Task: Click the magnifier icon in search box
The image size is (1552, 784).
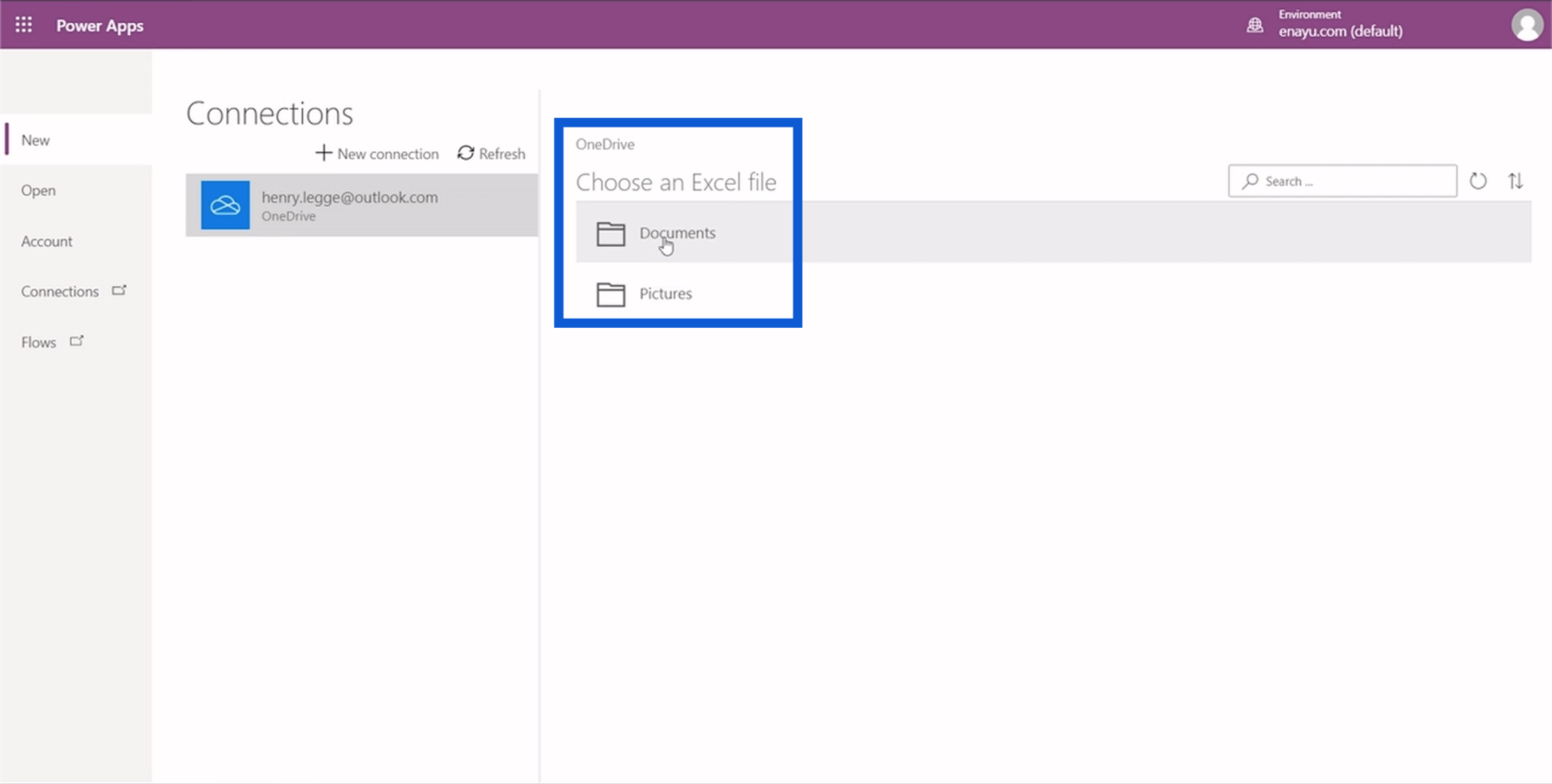Action: tap(1250, 181)
